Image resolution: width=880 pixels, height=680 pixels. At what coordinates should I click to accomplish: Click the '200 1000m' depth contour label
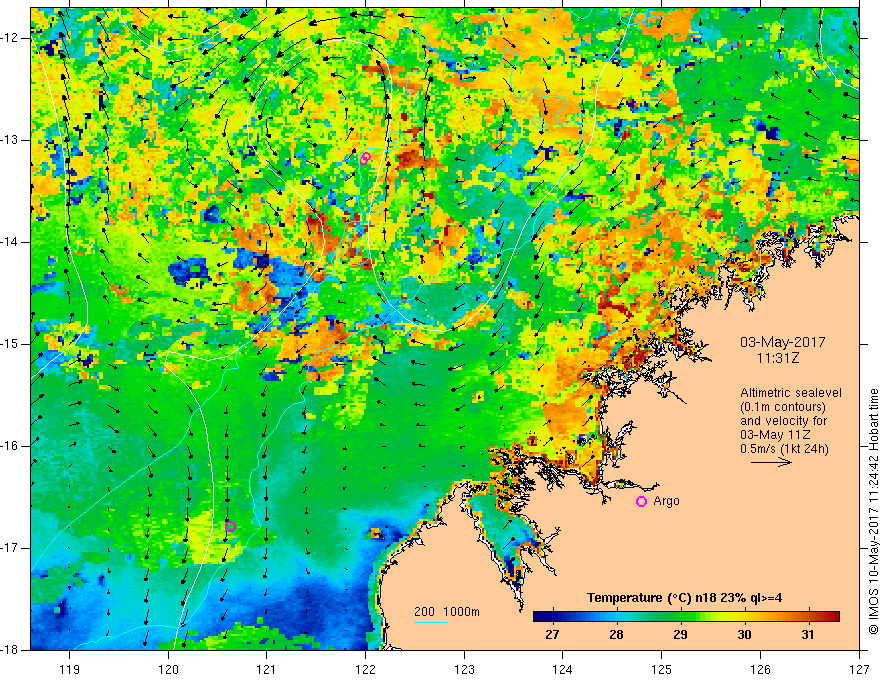pos(447,612)
